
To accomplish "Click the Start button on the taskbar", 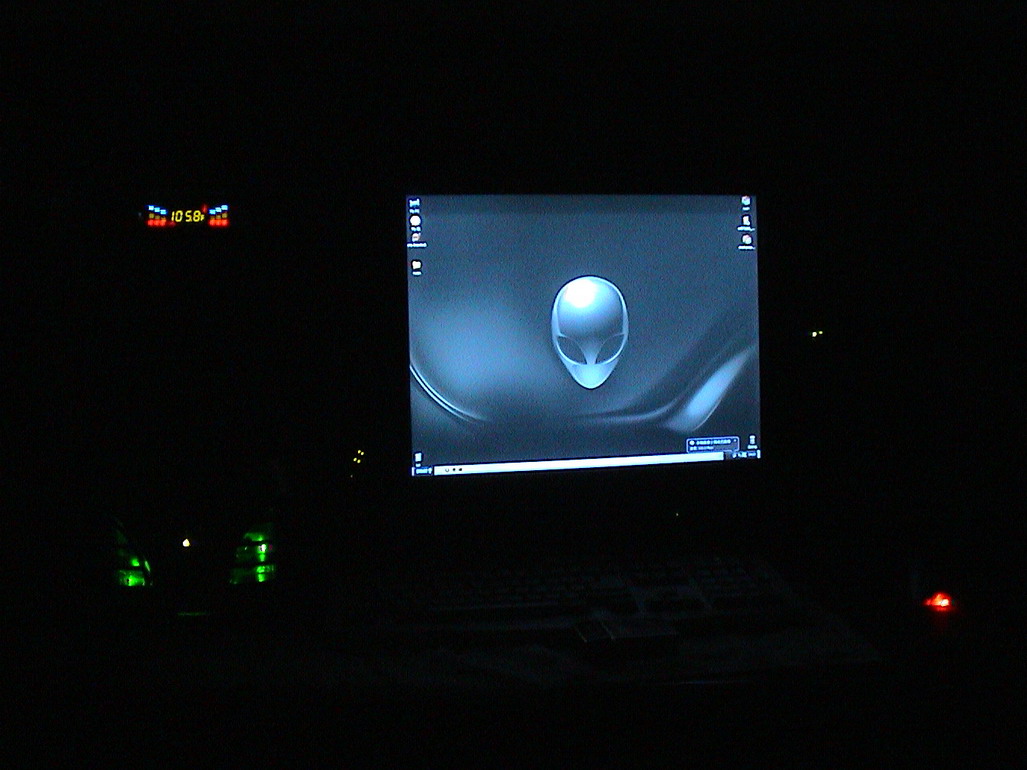I will (x=421, y=469).
